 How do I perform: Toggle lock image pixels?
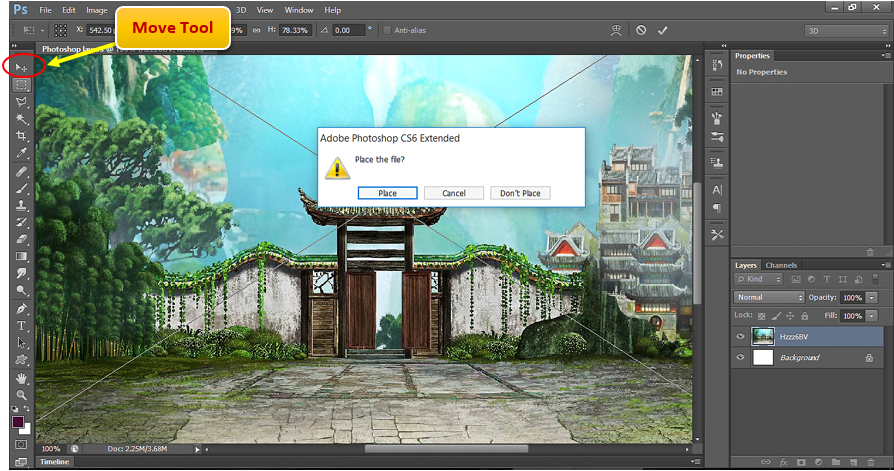click(776, 316)
